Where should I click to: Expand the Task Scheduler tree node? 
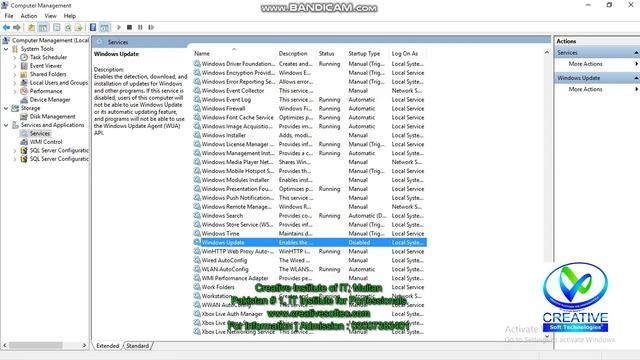pyautogui.click(x=15, y=58)
